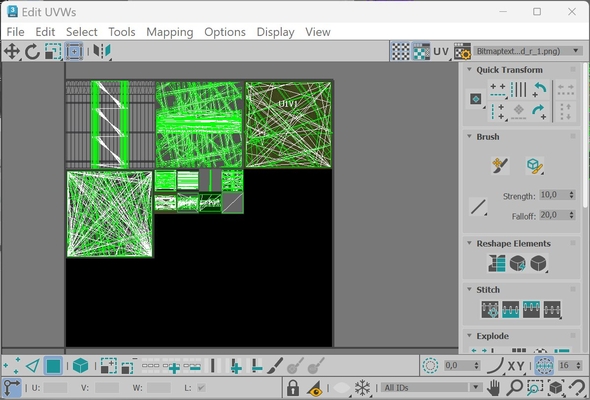590x400 pixels.
Task: Click the U coordinate input field
Action: pyautogui.click(x=55, y=388)
